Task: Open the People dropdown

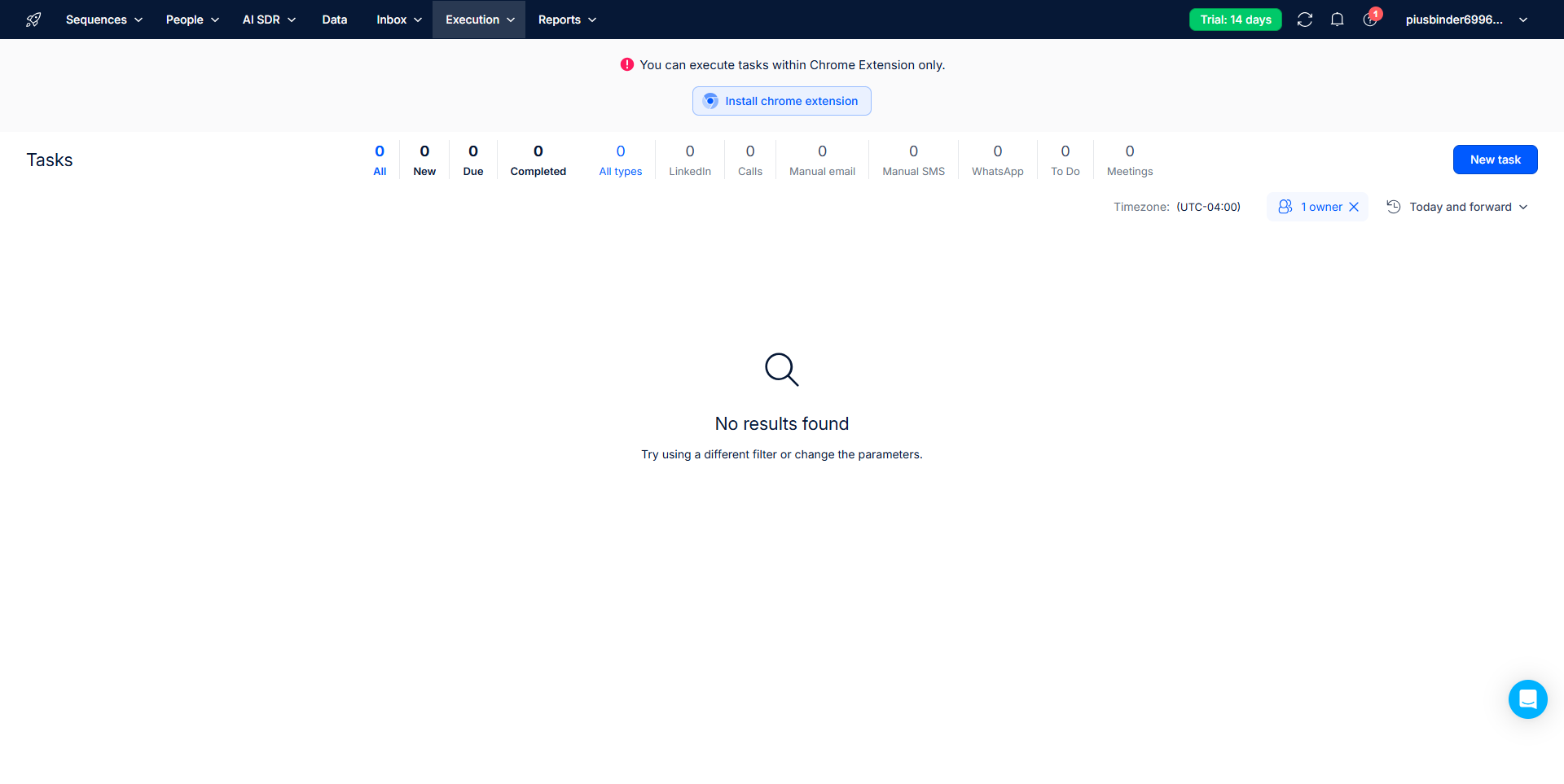Action: coord(192,20)
